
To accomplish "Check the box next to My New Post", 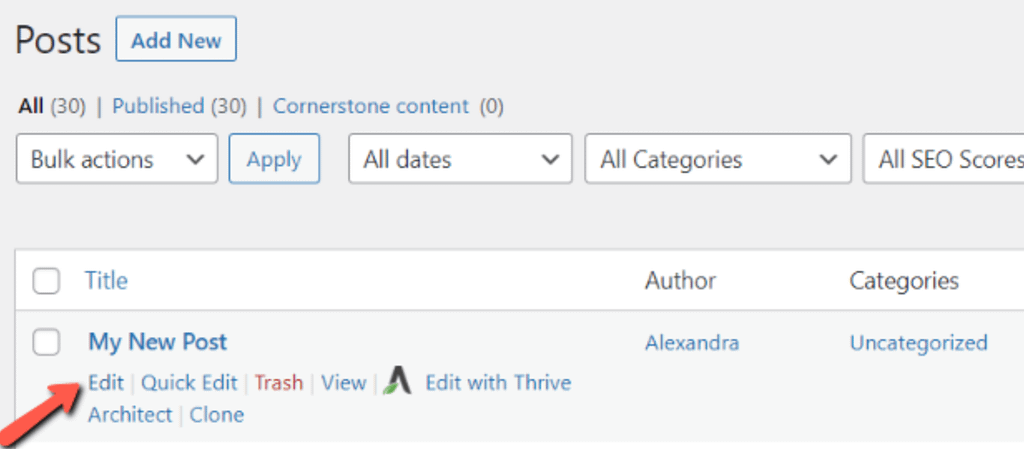I will point(46,342).
